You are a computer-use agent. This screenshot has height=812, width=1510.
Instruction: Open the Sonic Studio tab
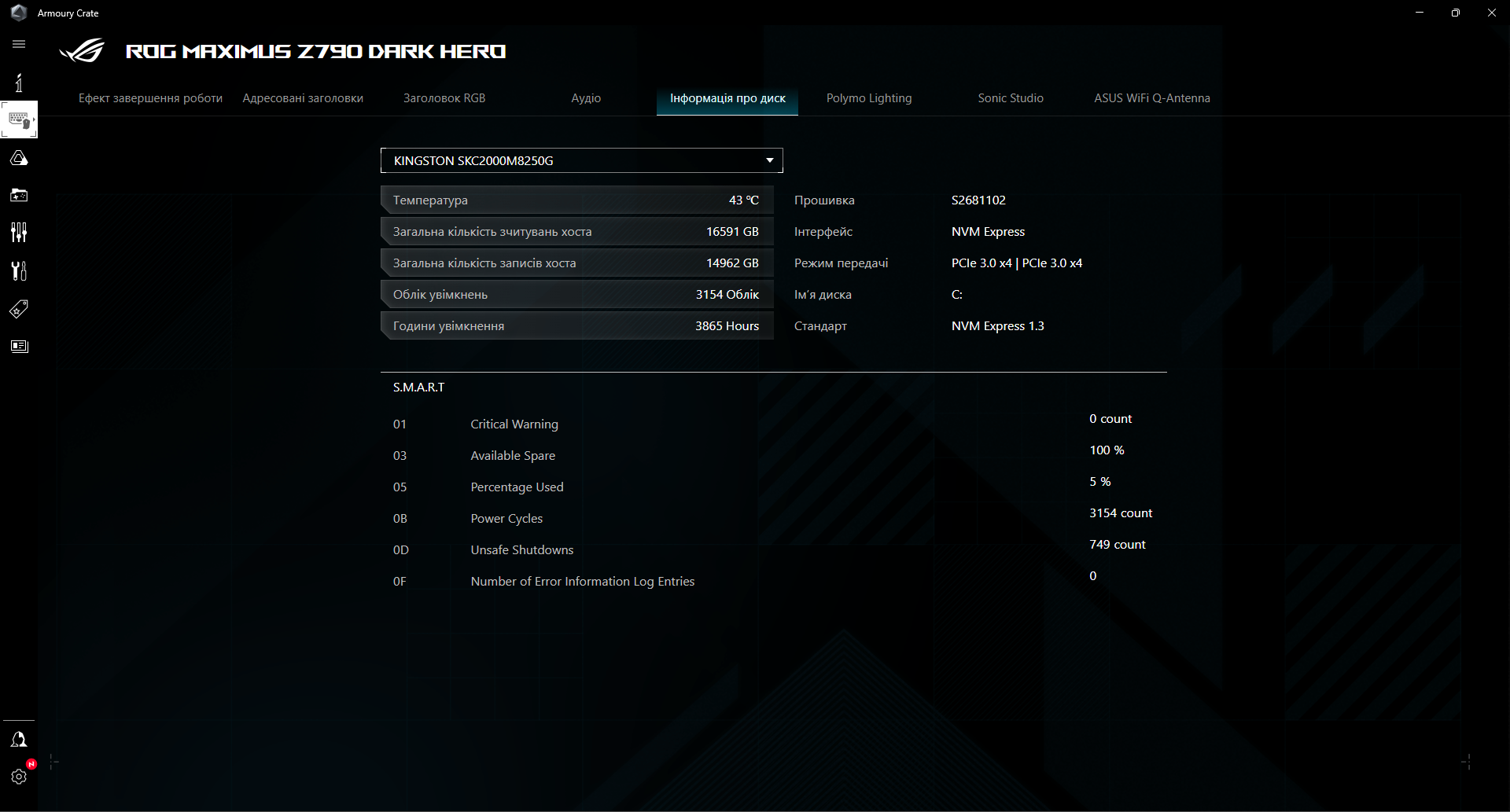(x=1010, y=97)
